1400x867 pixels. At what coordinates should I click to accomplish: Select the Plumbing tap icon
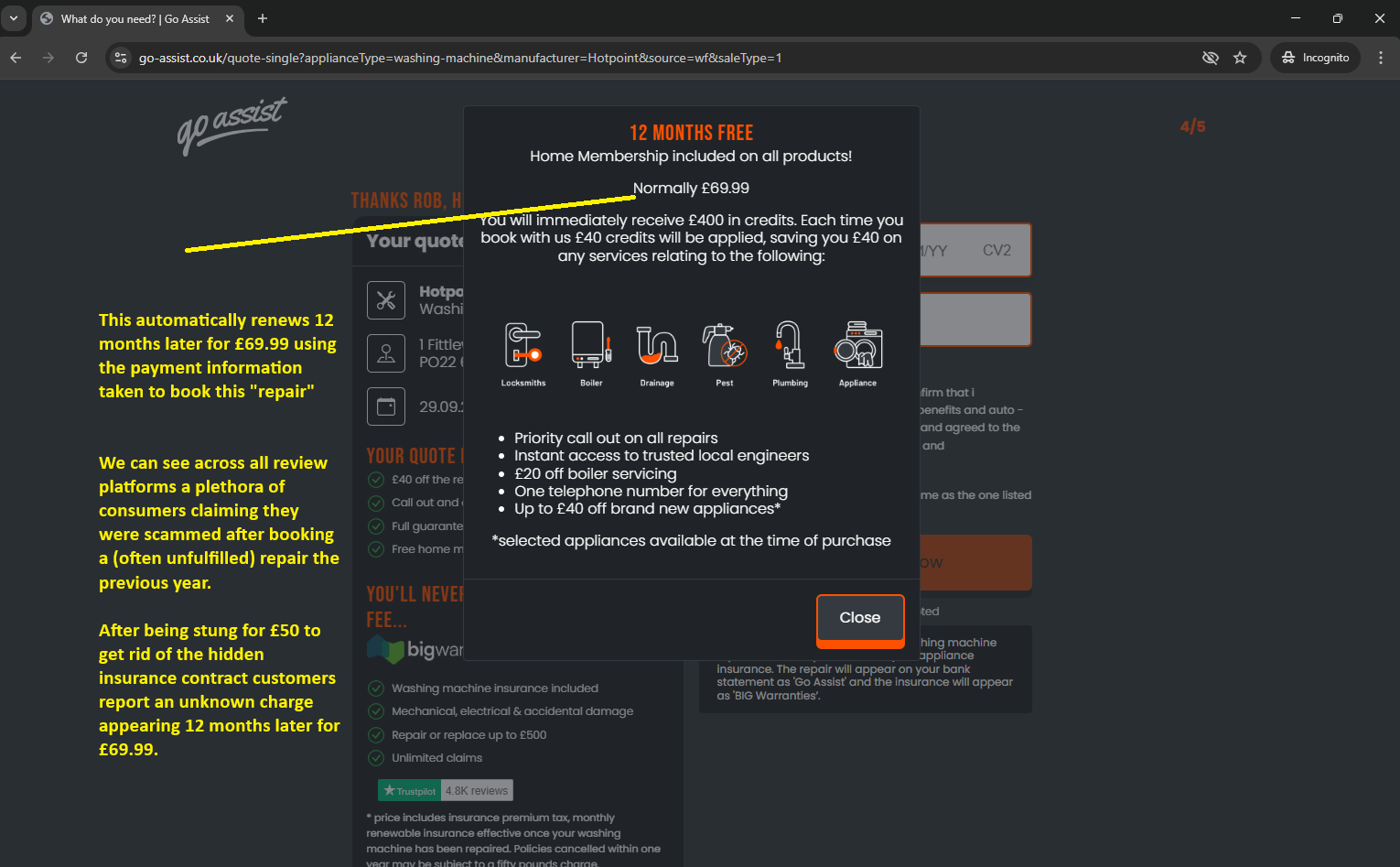pyautogui.click(x=790, y=346)
